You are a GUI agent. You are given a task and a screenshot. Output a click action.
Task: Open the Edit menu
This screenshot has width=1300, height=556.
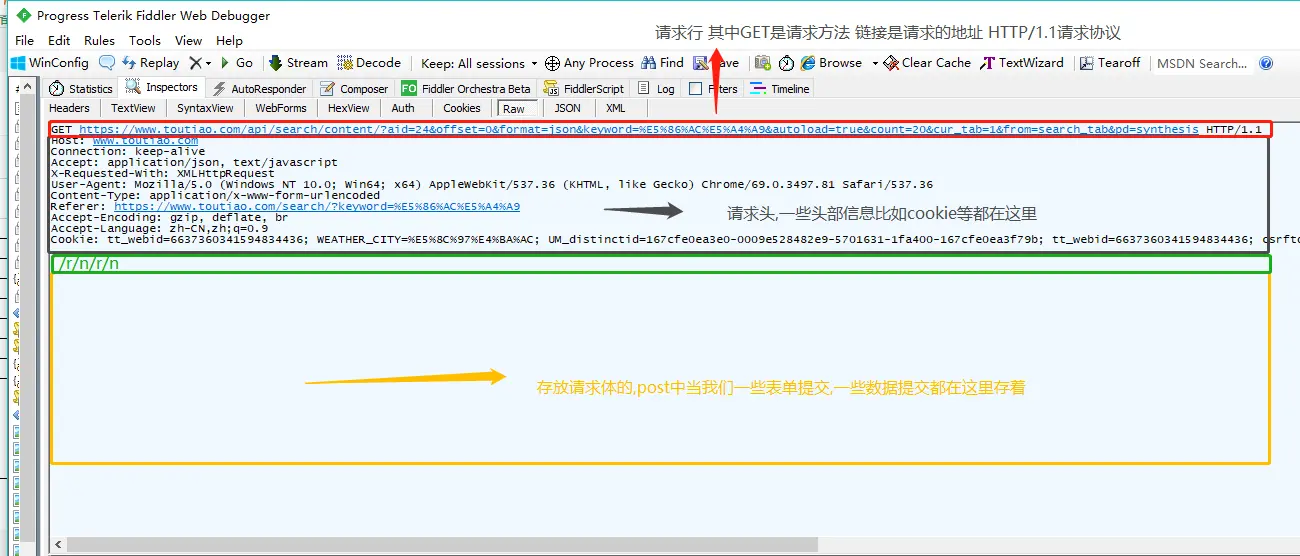(59, 41)
